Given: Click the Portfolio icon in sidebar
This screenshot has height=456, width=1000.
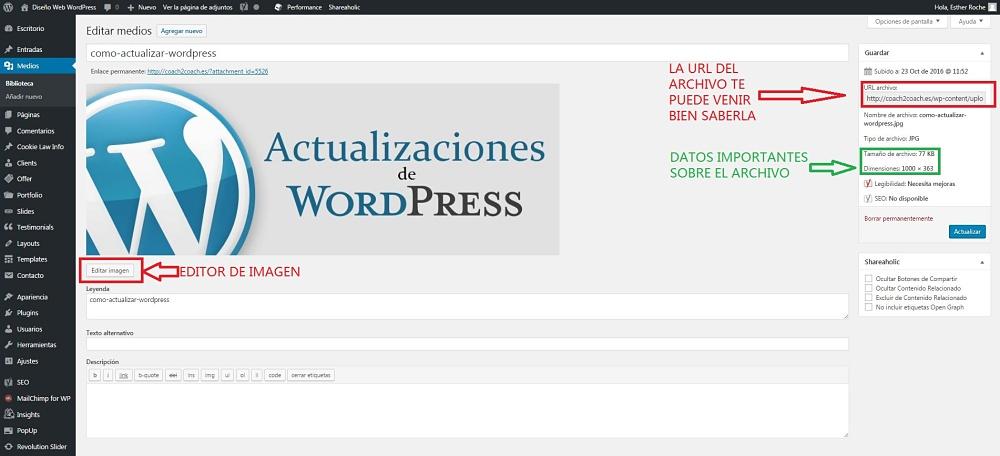Looking at the screenshot, I should click(x=8, y=195).
